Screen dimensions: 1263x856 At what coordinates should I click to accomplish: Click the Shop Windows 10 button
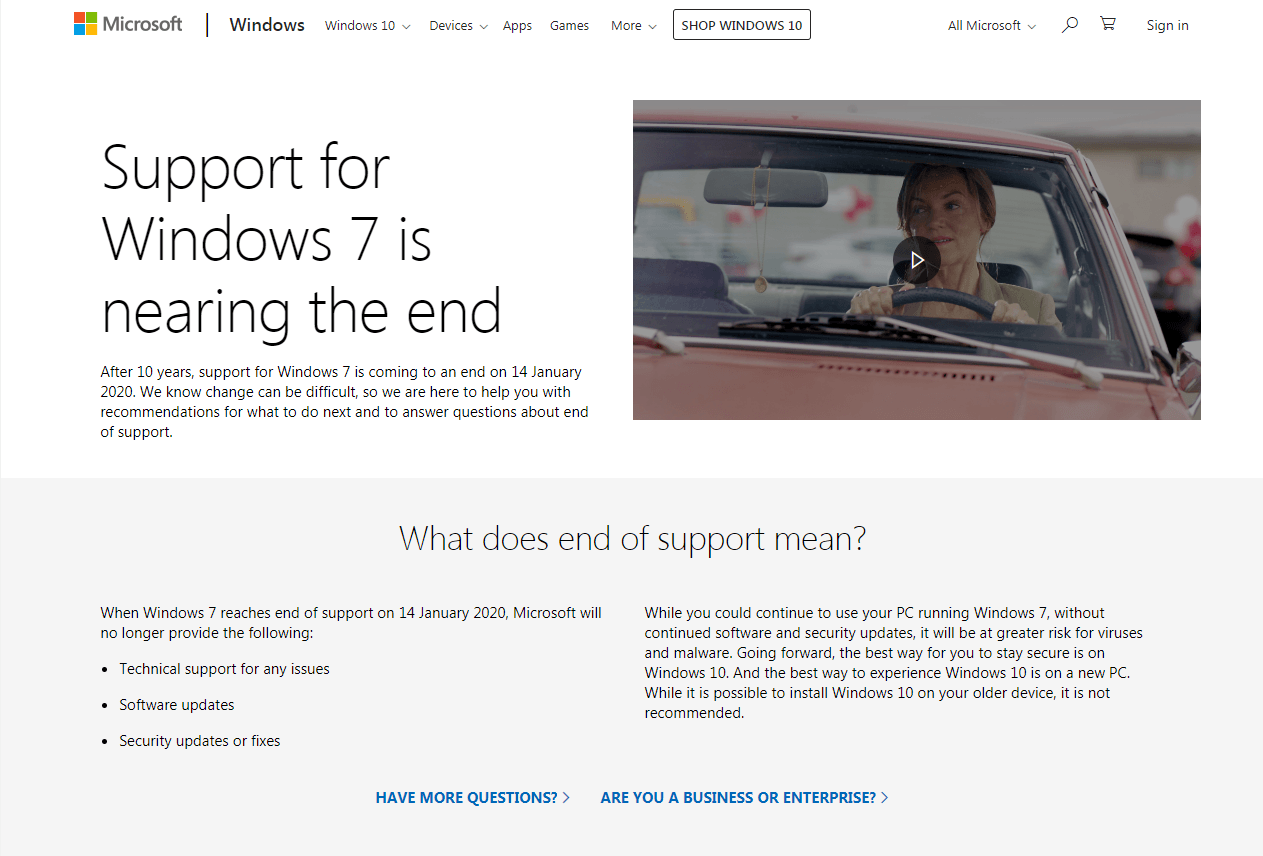pyautogui.click(x=742, y=25)
